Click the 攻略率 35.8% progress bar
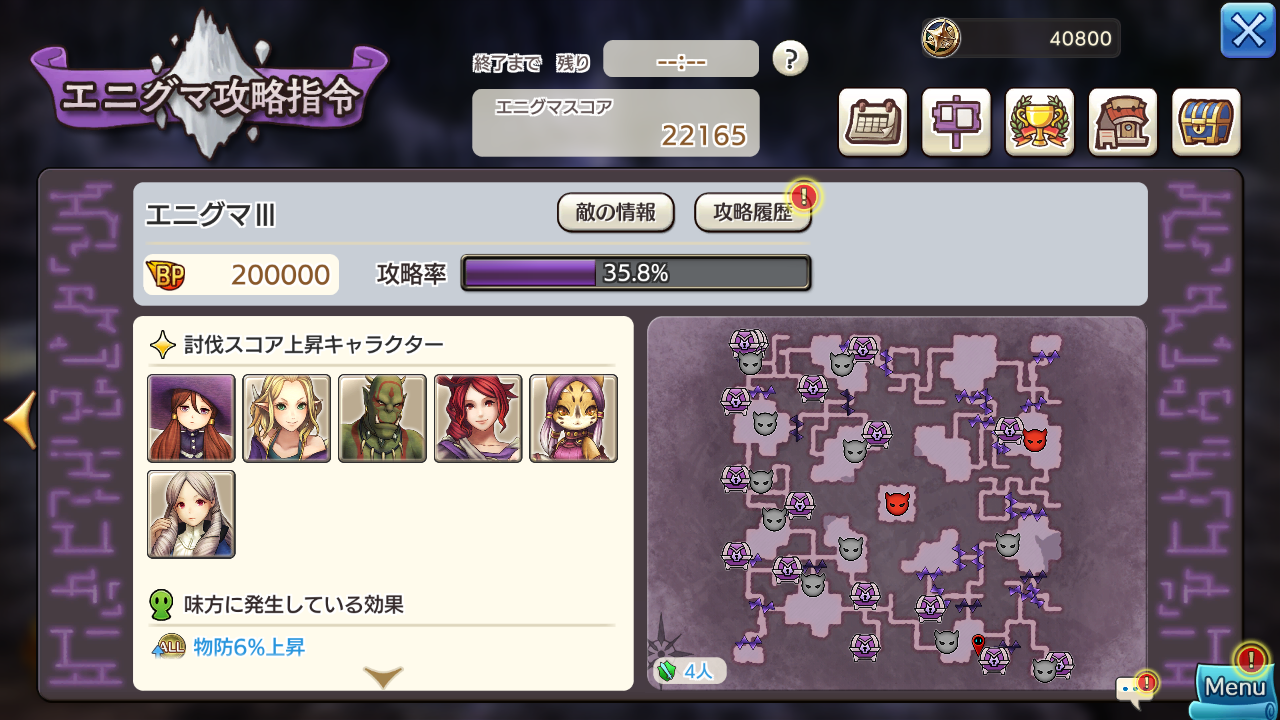The image size is (1280, 720). pyautogui.click(x=636, y=273)
